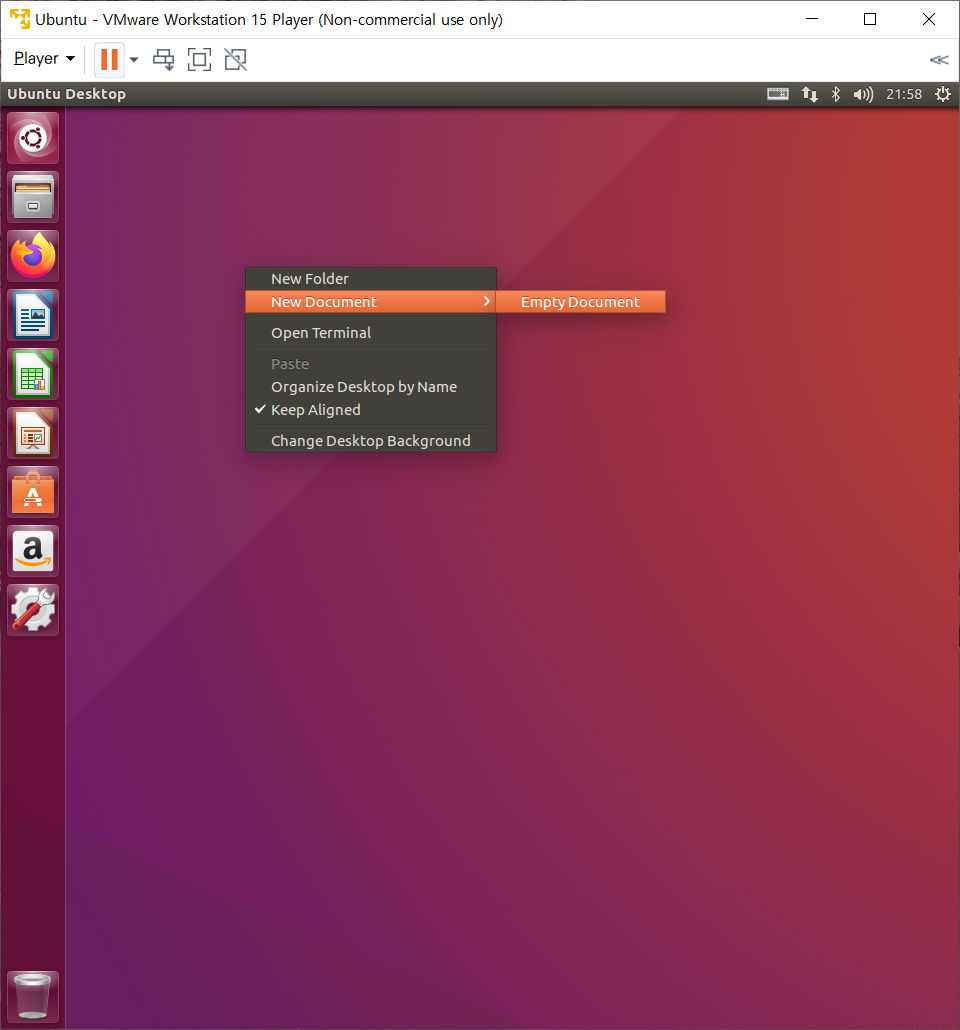Open keyboard input indicator in top panel
The height and width of the screenshot is (1030, 960).
[777, 94]
